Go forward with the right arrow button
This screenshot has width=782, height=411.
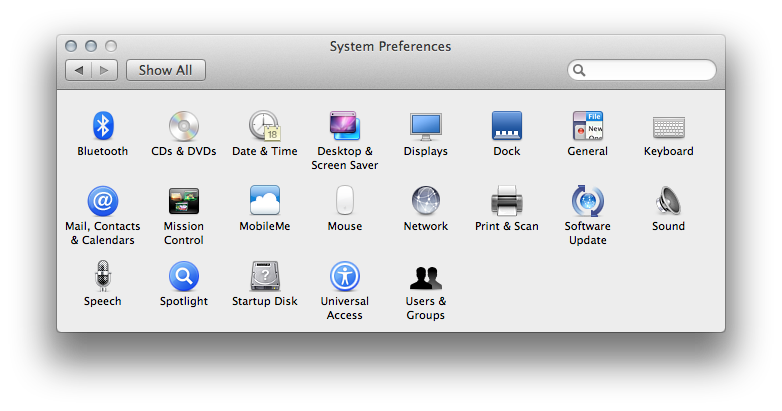pos(105,70)
